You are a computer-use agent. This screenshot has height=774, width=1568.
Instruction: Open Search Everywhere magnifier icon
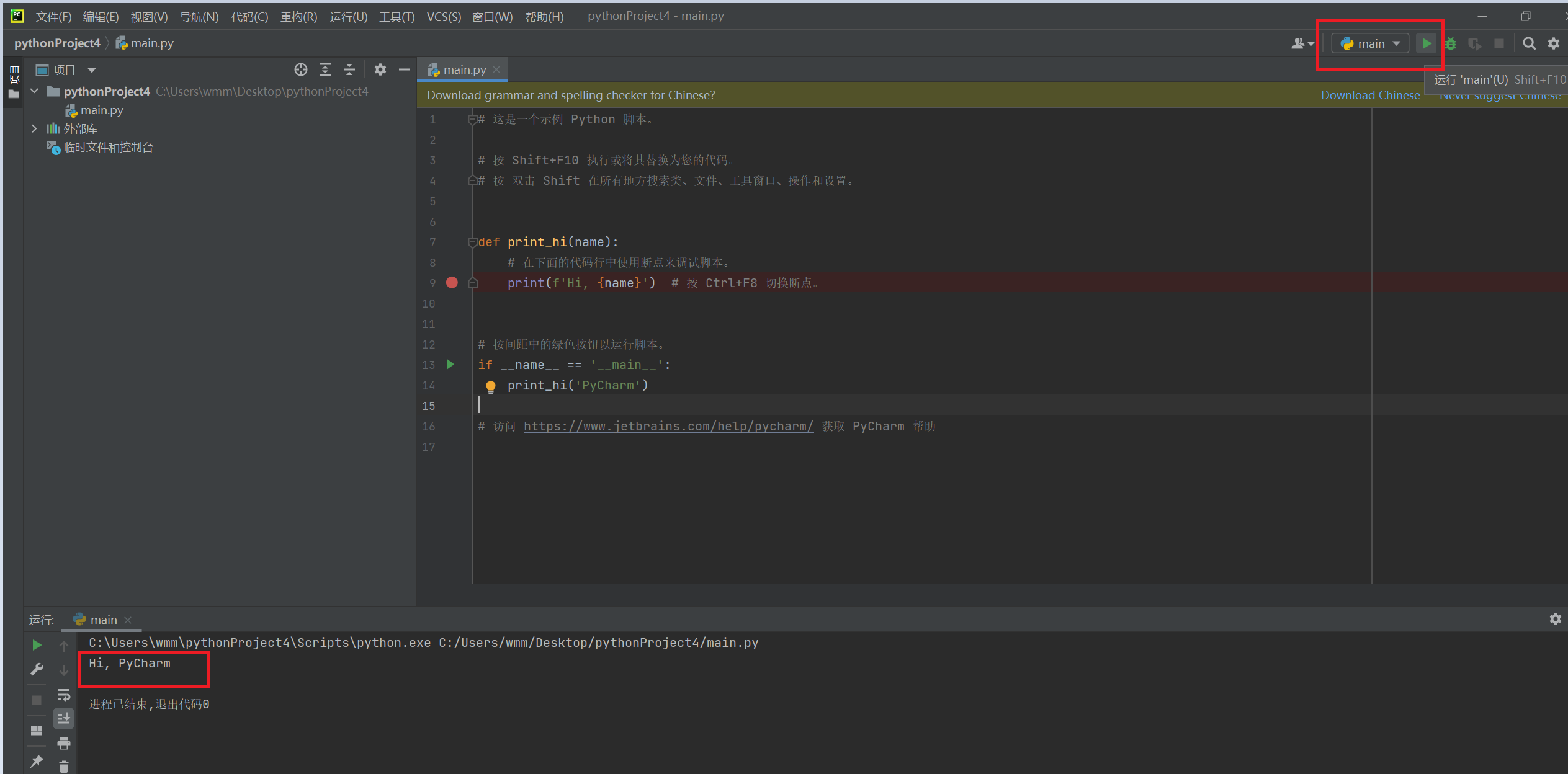(1530, 43)
